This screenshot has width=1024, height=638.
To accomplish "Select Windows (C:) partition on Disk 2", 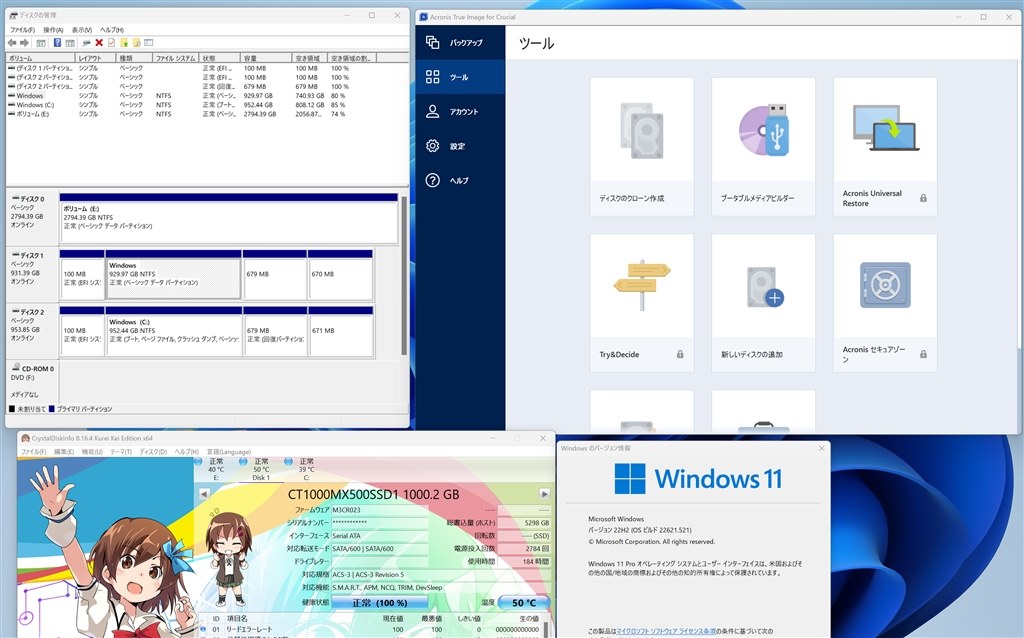I will point(173,331).
